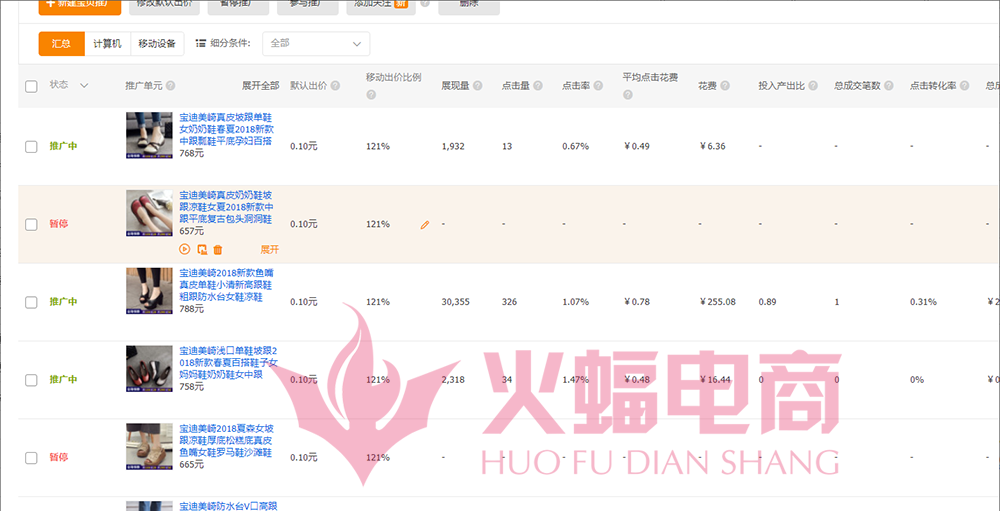This screenshot has height=511, width=1000.
Task: Click impressions value 30,355
Action: [x=455, y=302]
